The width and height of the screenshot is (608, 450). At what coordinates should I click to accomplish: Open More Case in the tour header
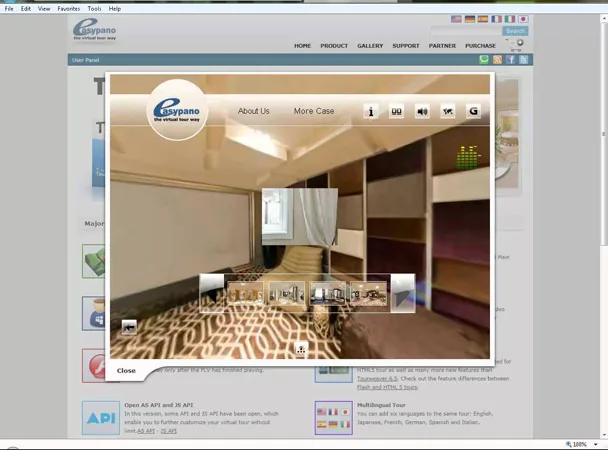click(x=314, y=111)
